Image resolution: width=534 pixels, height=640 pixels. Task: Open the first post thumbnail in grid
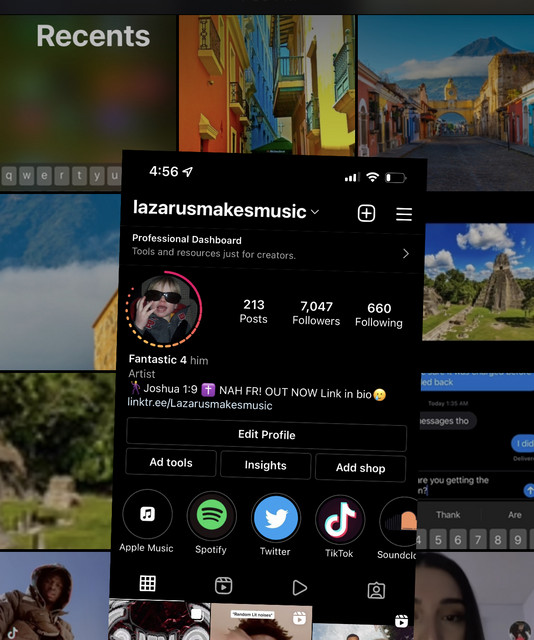click(x=160, y=619)
